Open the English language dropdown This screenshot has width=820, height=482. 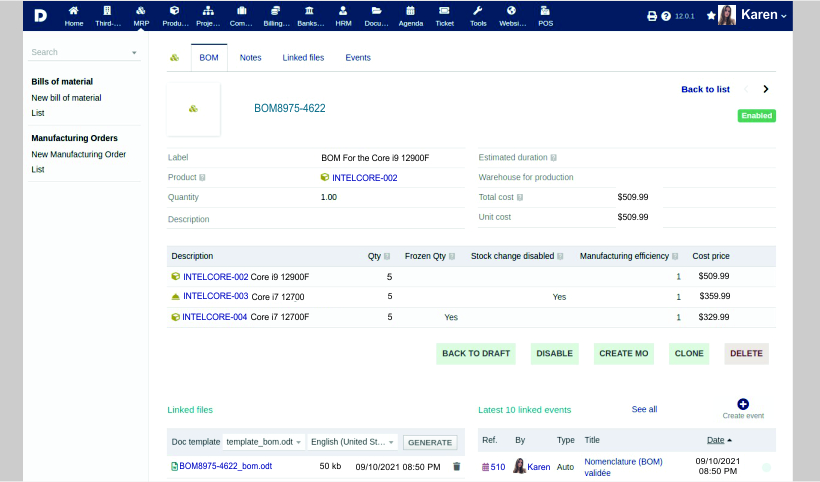click(353, 442)
